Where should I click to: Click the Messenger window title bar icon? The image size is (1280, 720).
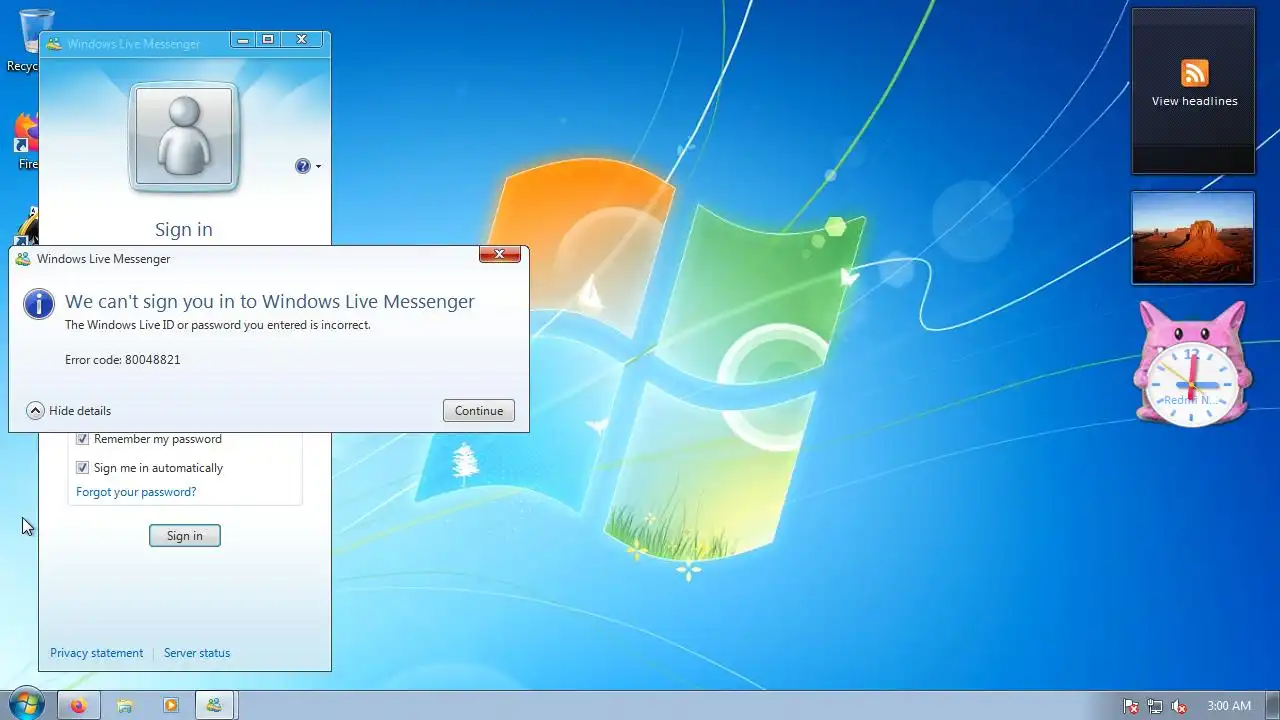[x=54, y=44]
